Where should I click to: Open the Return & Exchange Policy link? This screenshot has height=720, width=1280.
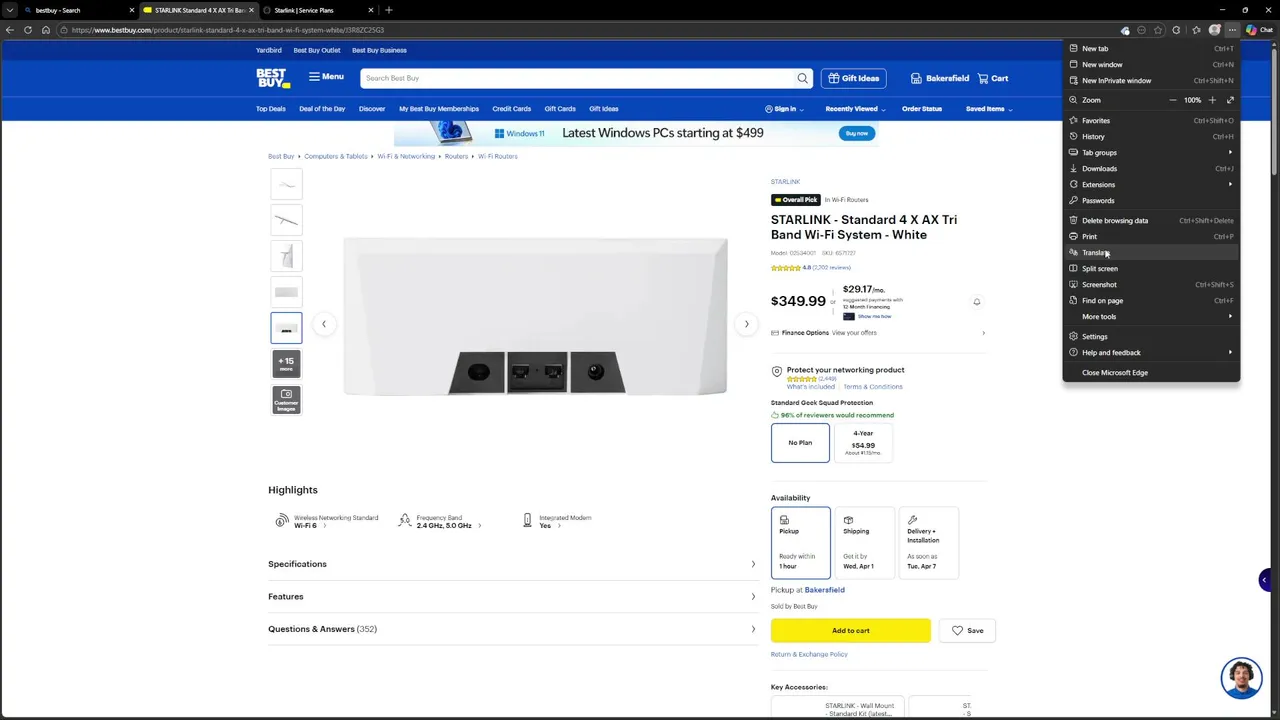point(809,654)
